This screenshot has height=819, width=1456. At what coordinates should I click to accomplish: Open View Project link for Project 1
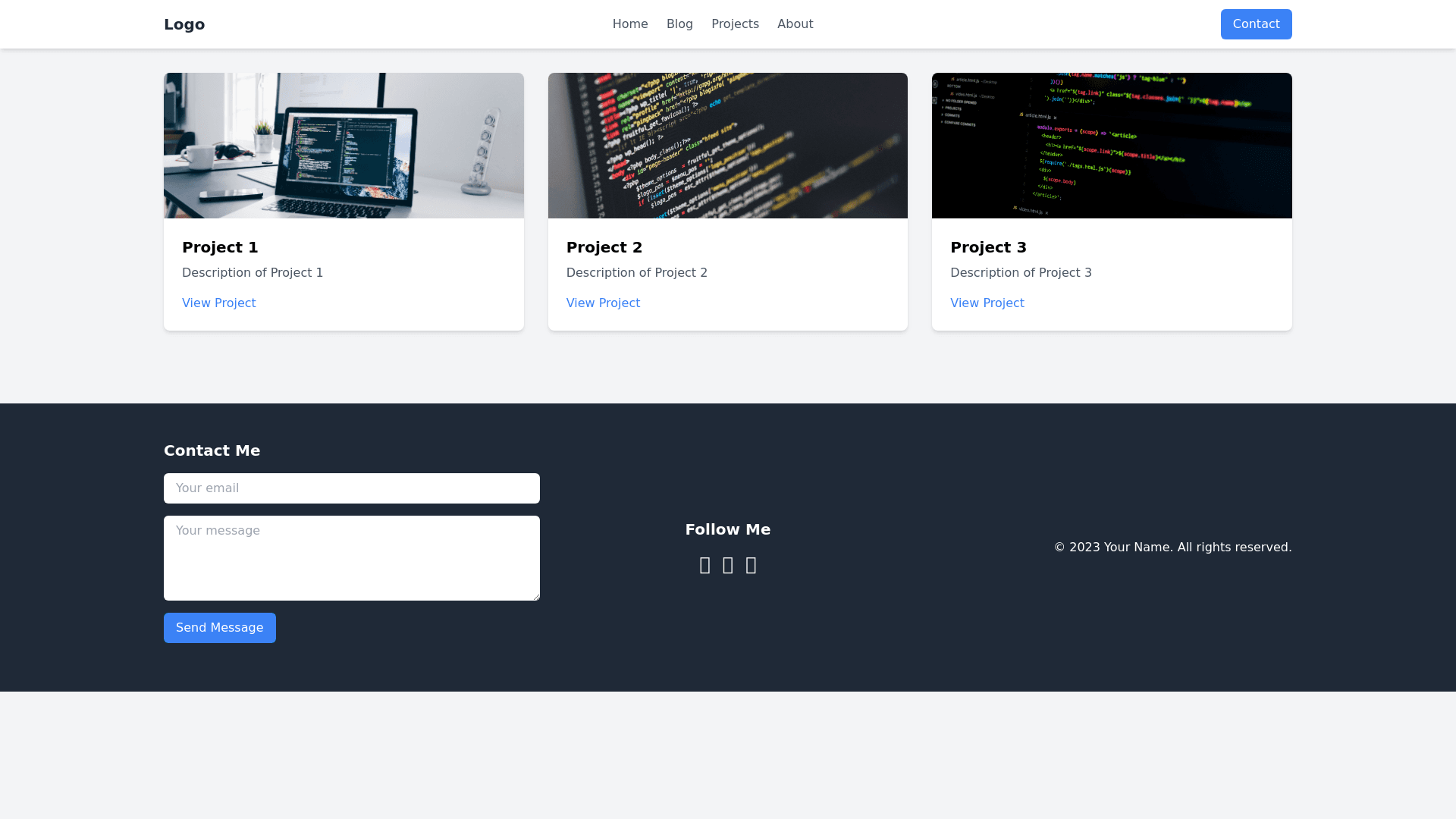[219, 303]
